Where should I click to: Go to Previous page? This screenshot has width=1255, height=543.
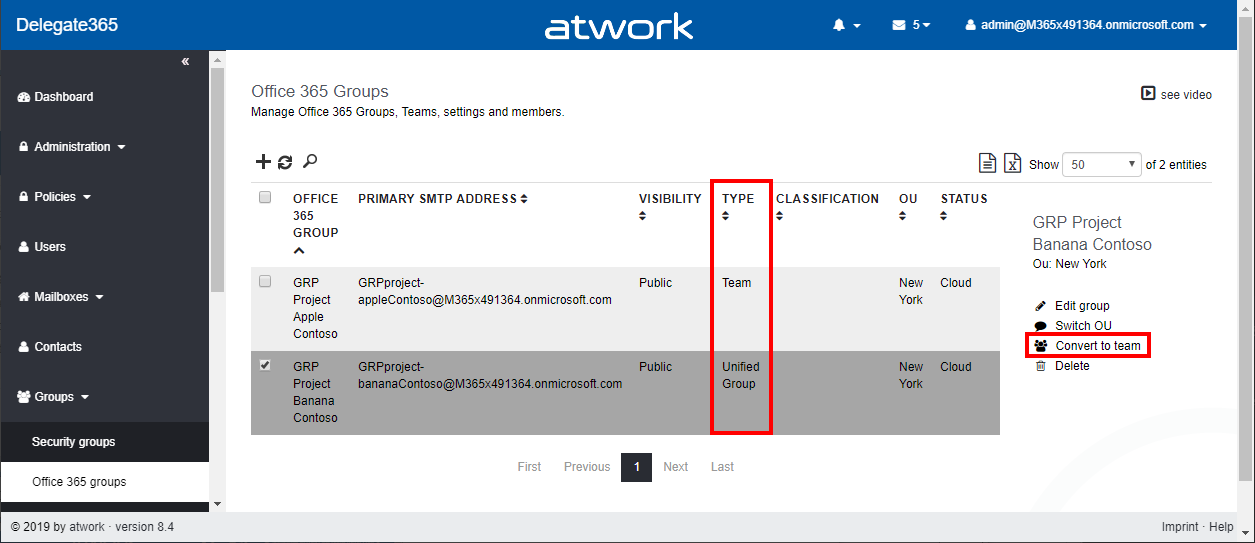pos(587,467)
